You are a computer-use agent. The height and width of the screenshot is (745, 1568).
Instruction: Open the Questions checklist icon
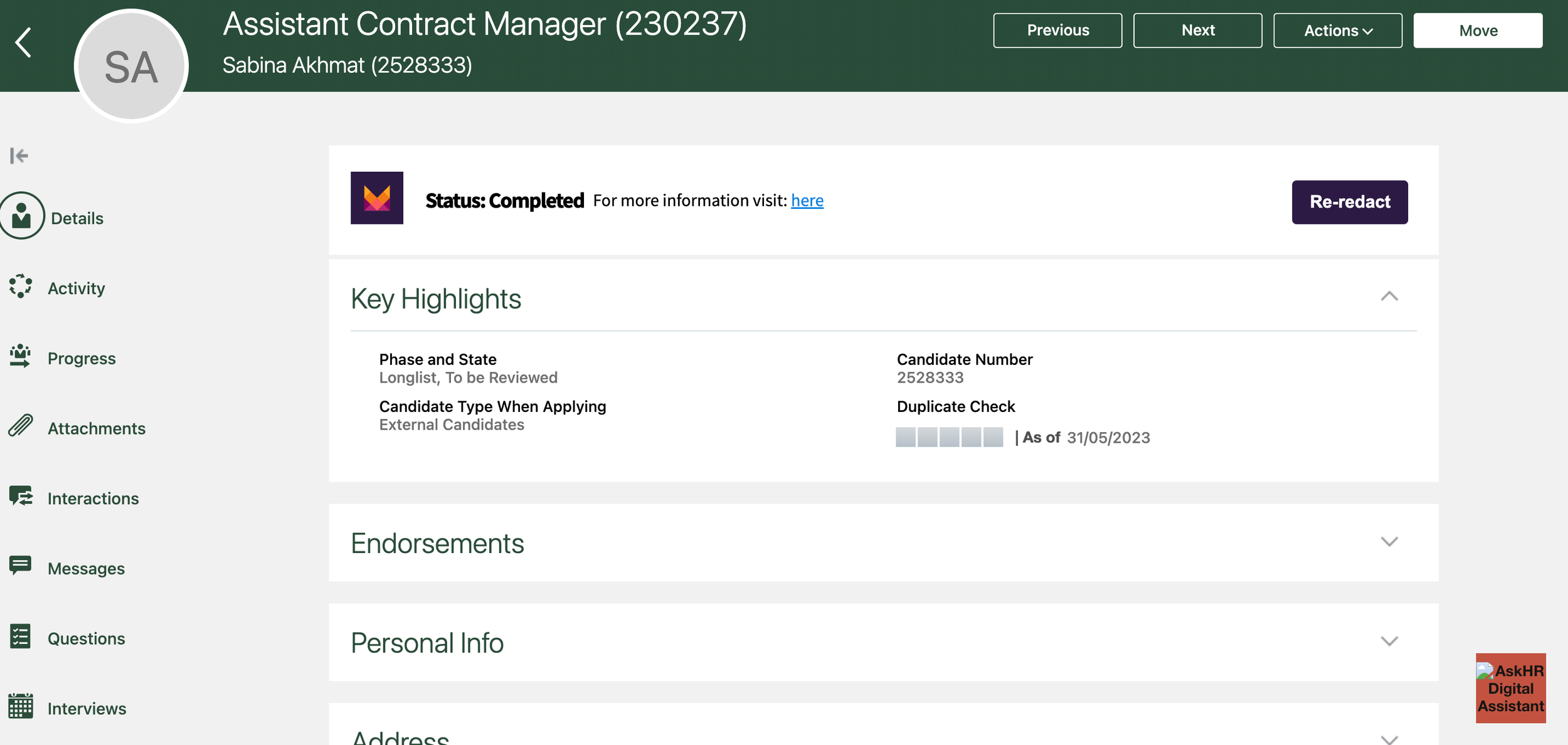(x=21, y=637)
